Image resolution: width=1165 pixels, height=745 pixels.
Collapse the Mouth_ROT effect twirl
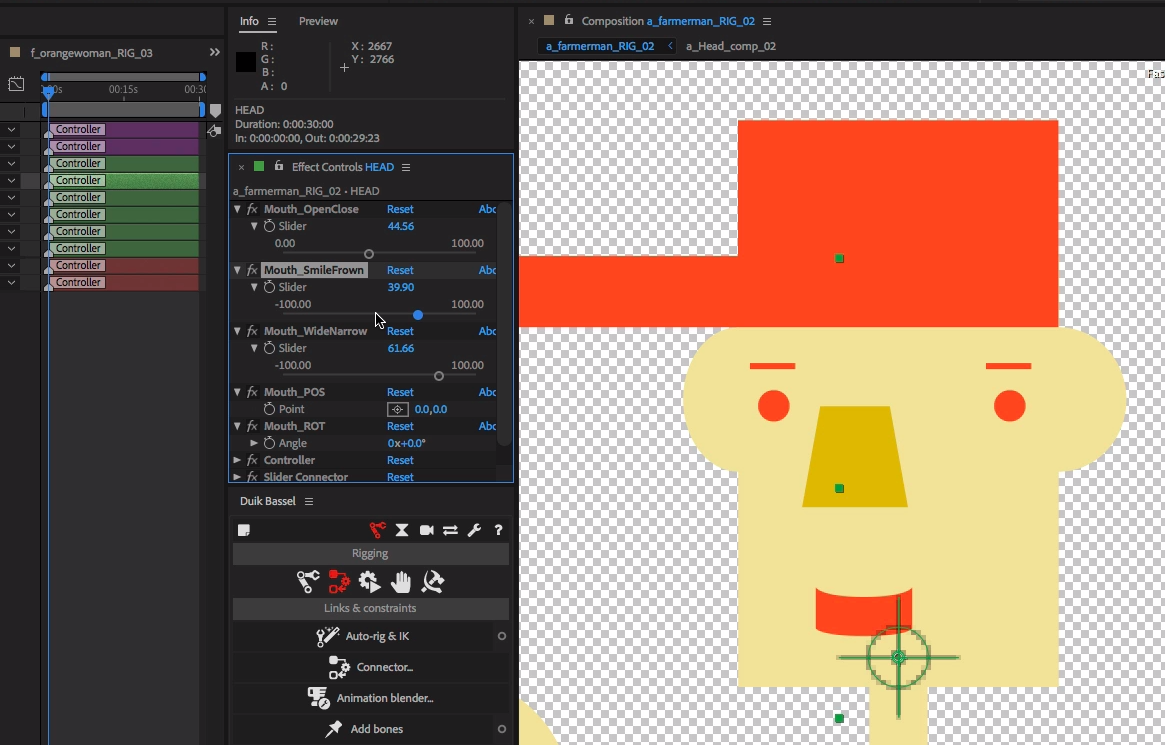(x=237, y=426)
